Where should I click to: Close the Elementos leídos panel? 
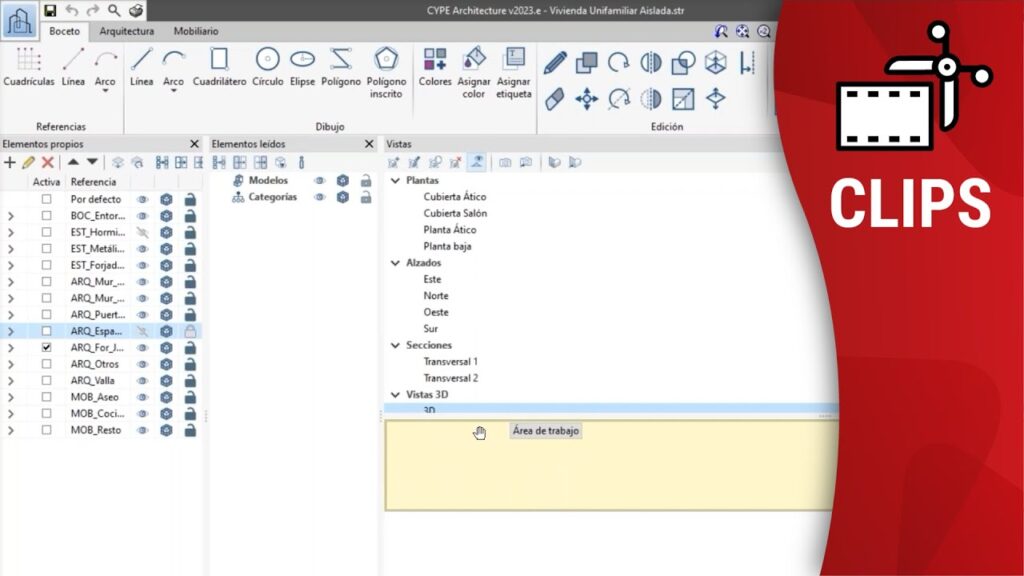(369, 144)
